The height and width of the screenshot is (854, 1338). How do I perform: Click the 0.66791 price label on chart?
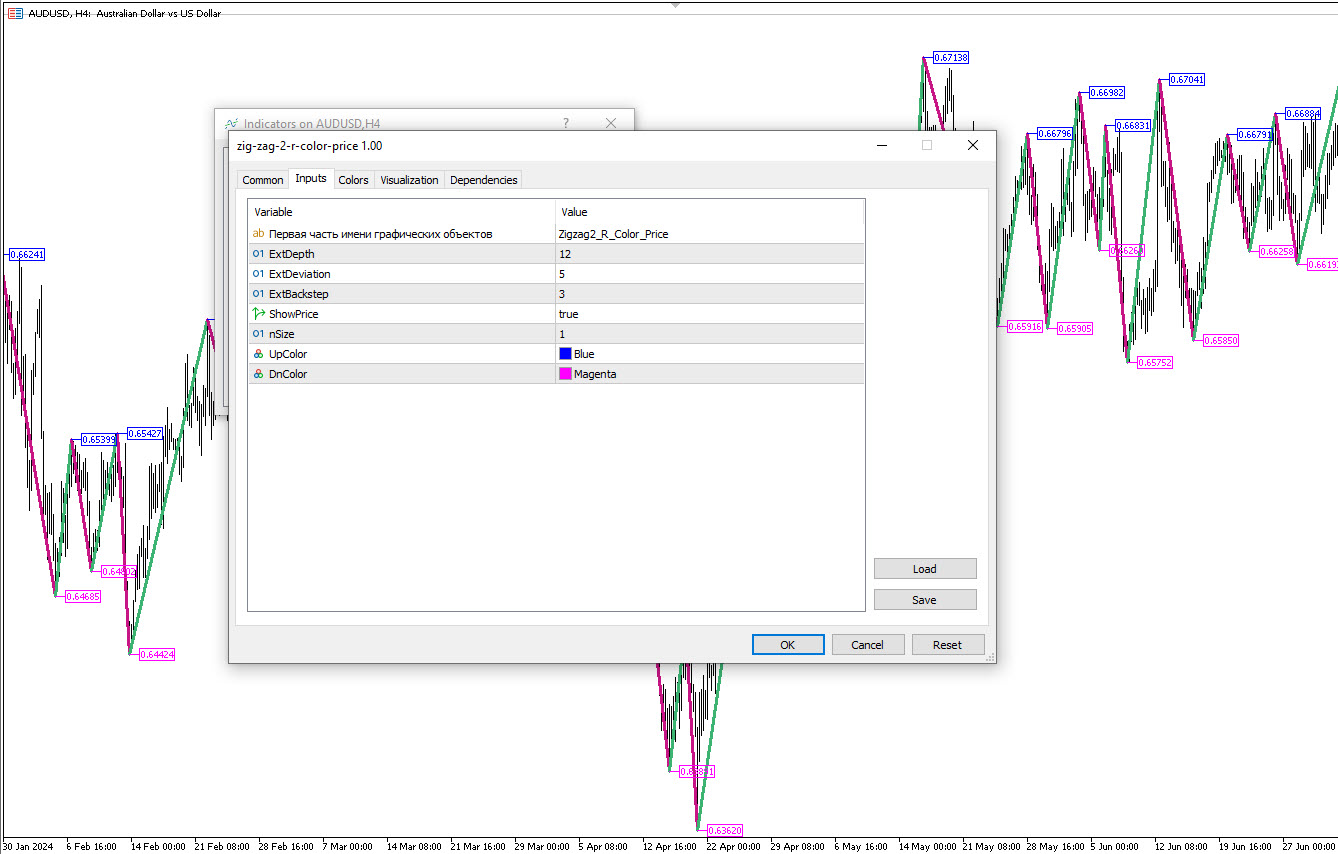coord(1255,134)
